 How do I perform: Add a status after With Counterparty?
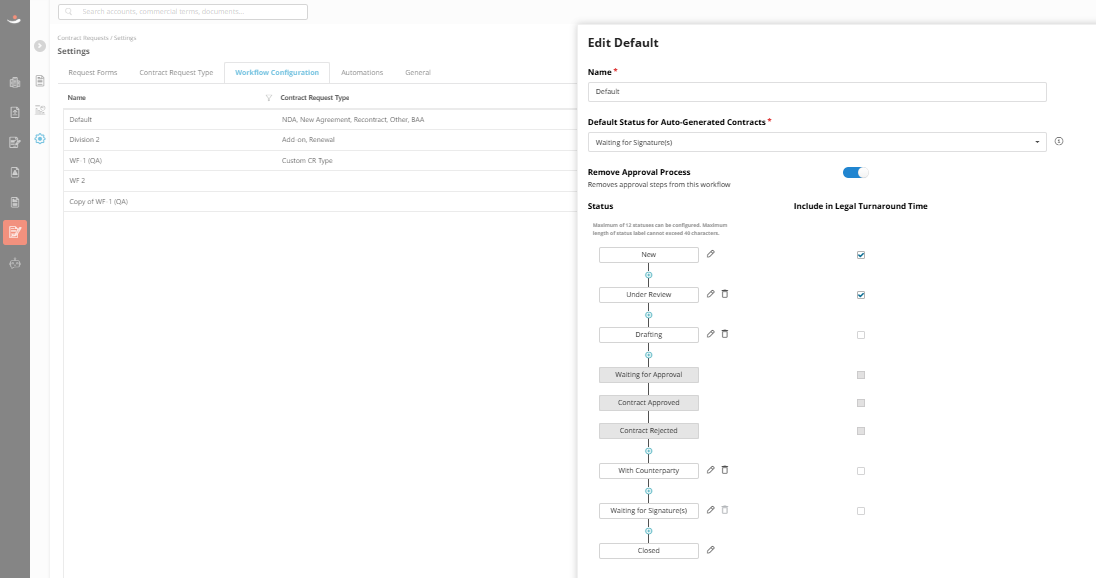[649, 491]
